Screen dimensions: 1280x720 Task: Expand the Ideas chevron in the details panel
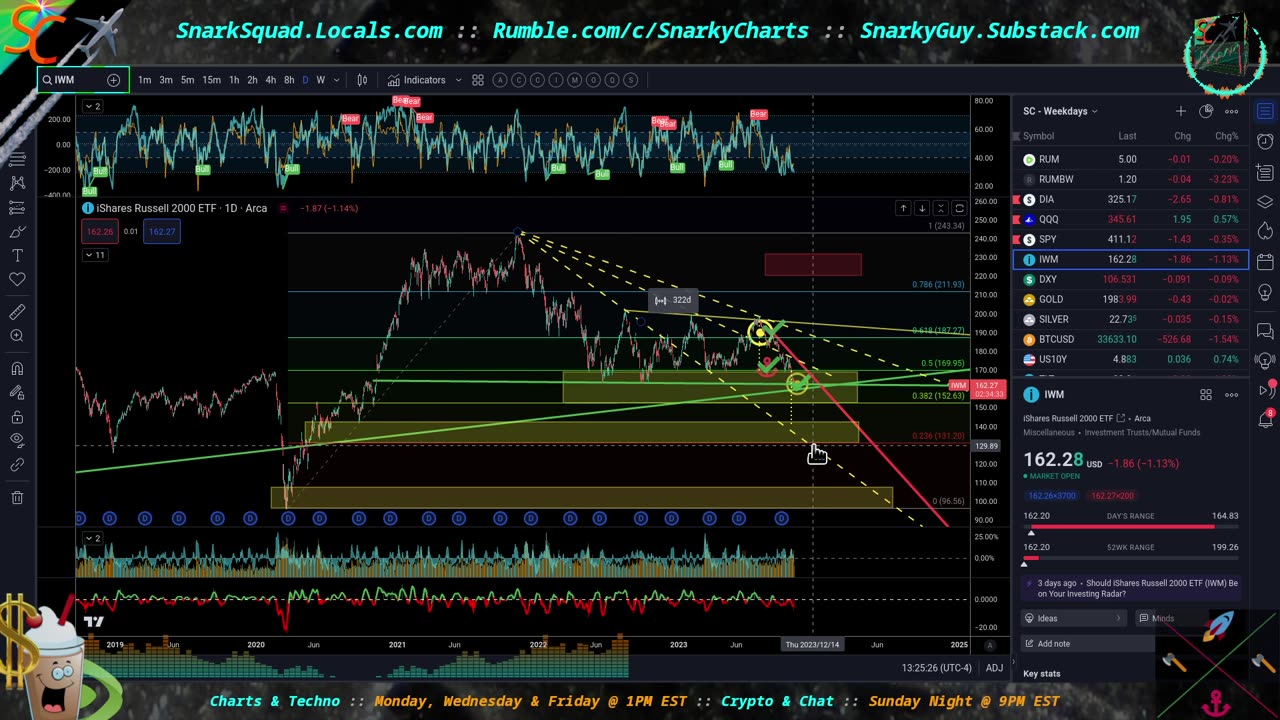pos(1118,618)
